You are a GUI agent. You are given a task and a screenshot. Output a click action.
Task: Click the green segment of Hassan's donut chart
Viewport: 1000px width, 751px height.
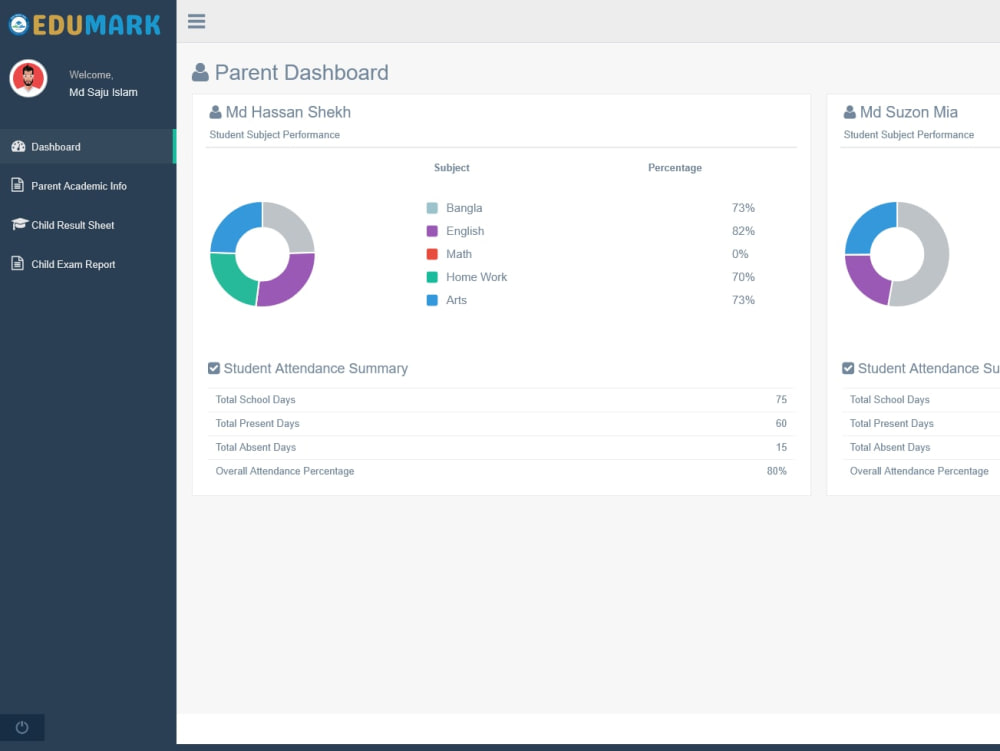(x=231, y=279)
